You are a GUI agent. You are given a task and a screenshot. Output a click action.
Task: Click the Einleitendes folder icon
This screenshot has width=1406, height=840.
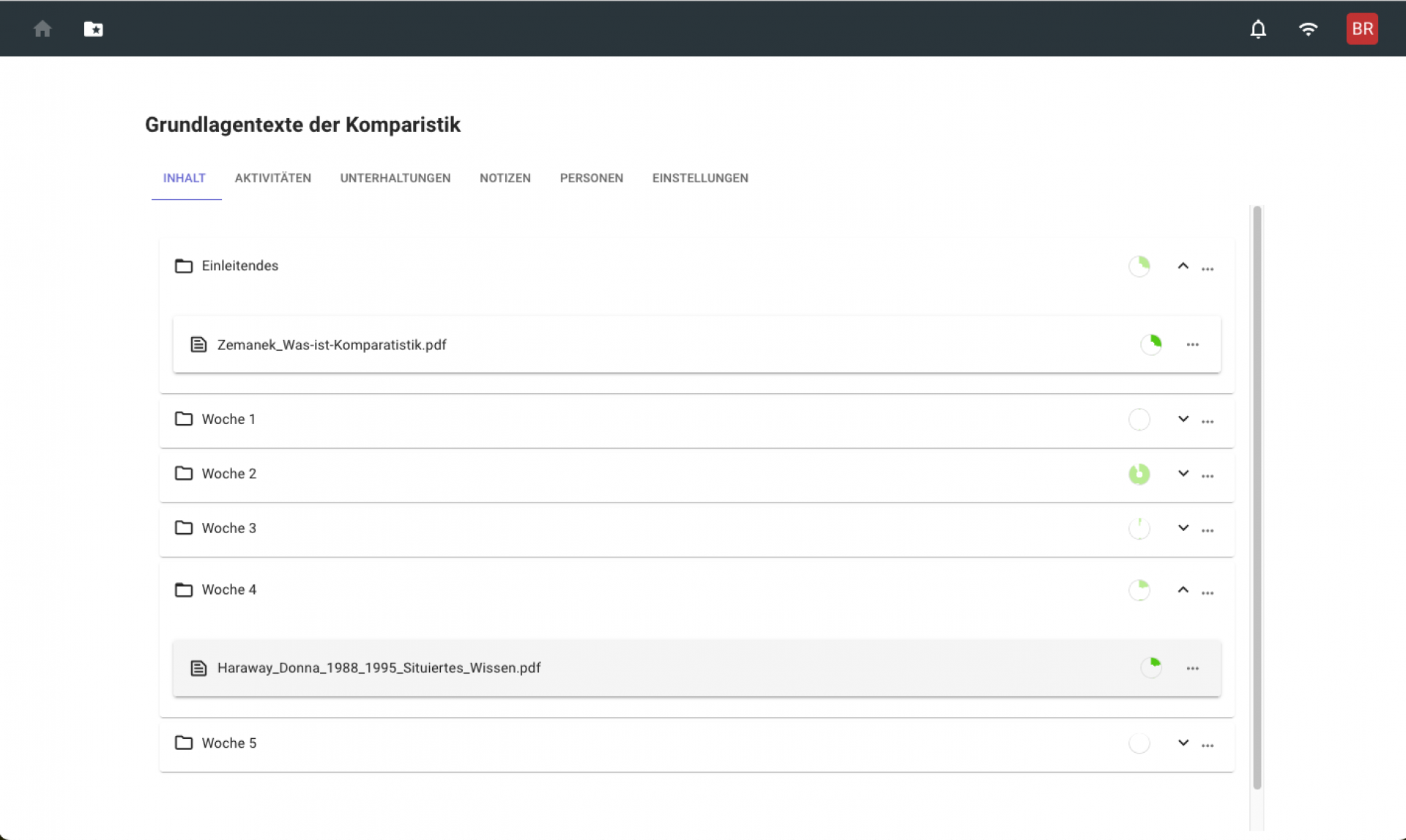click(x=184, y=266)
